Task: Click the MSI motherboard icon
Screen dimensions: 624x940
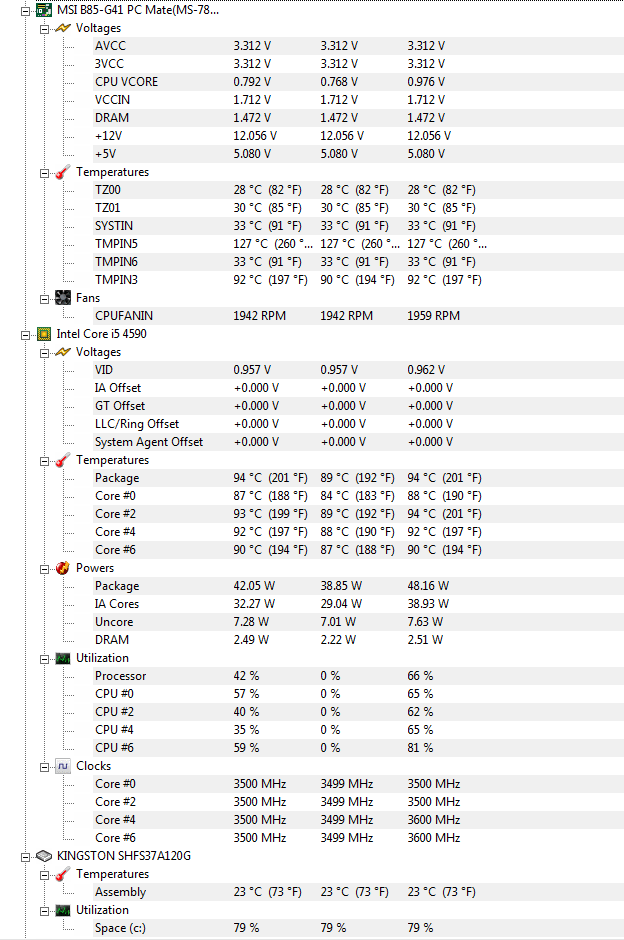Action: tap(44, 10)
